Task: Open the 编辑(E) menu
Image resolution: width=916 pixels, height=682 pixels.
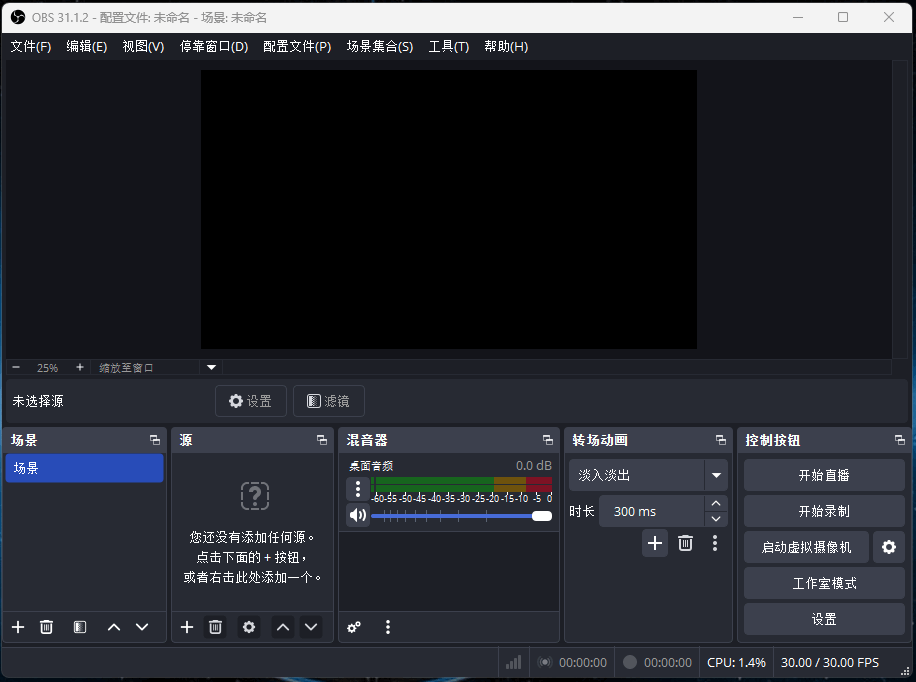Action: pos(87,47)
